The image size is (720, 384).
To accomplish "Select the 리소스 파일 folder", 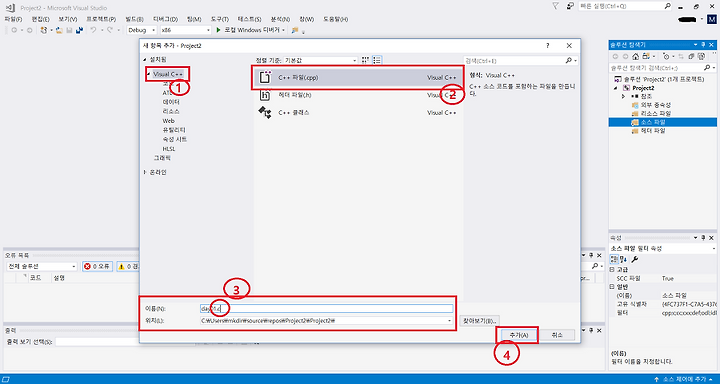I will [651, 113].
